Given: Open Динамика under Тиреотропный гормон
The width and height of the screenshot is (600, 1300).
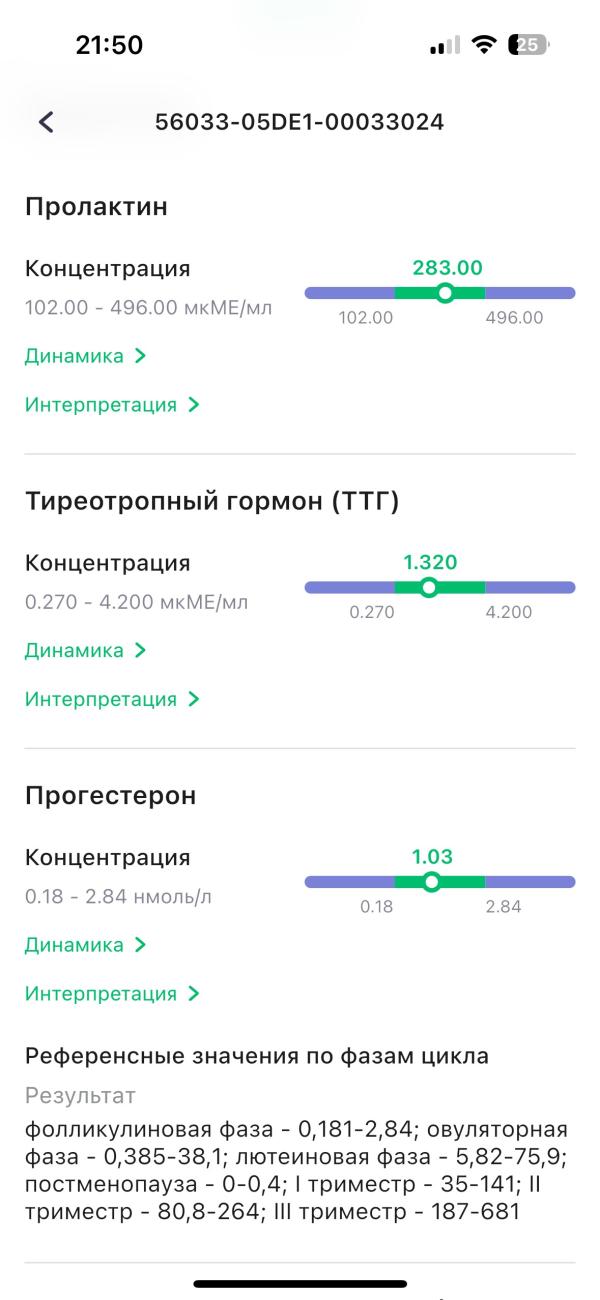Looking at the screenshot, I should tap(85, 650).
